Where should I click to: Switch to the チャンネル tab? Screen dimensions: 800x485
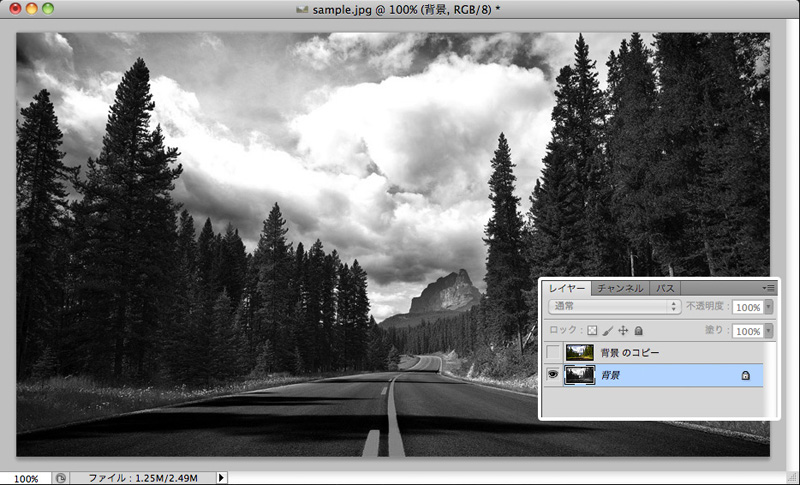[620, 288]
